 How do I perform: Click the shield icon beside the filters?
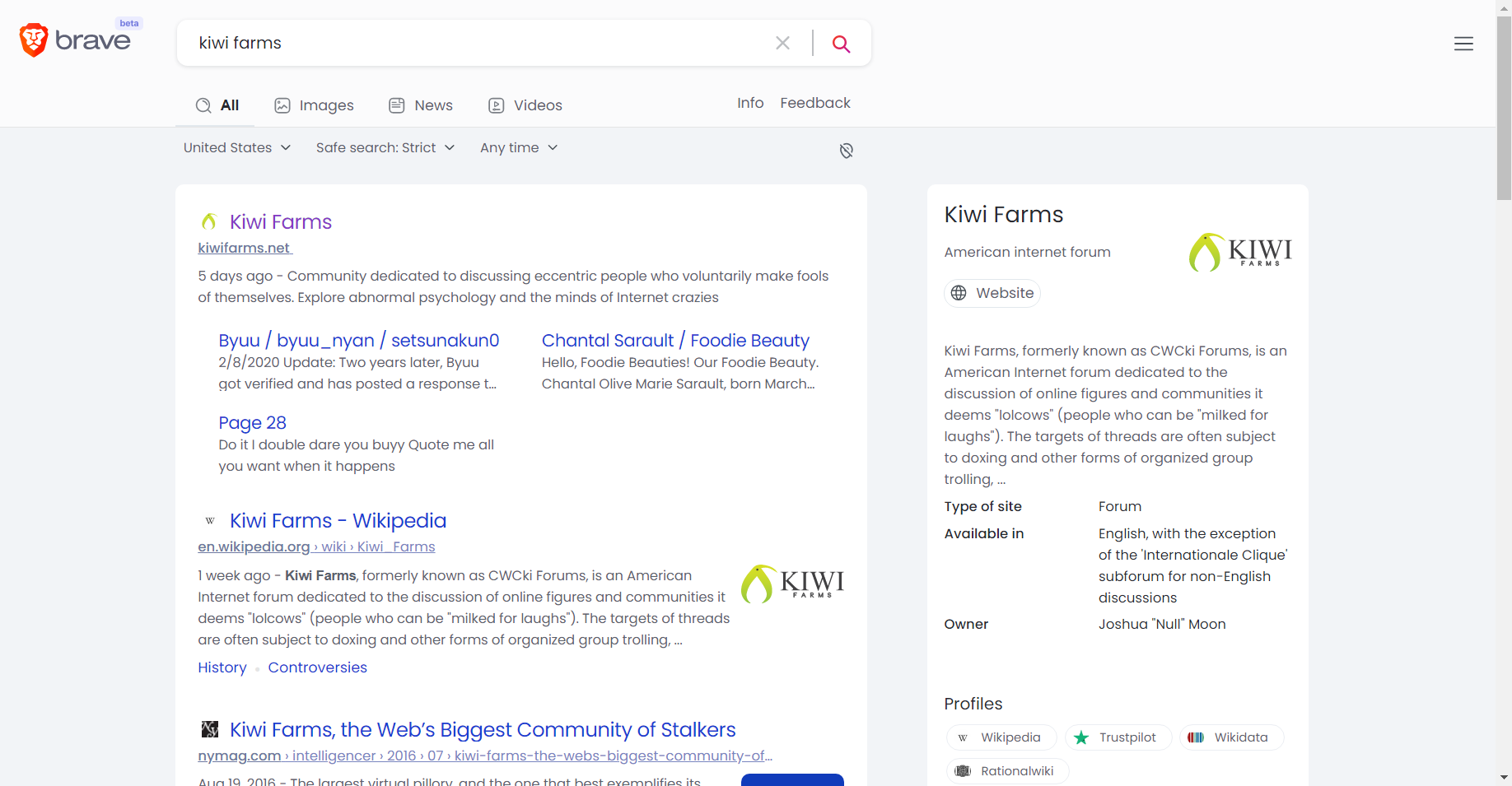click(846, 151)
